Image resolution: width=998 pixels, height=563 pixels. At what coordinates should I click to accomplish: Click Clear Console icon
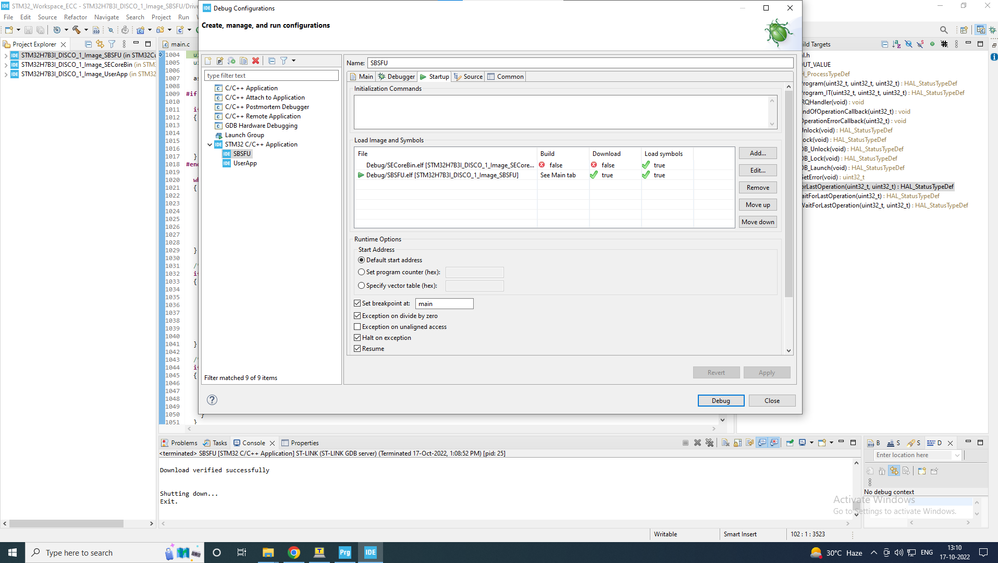[725, 443]
